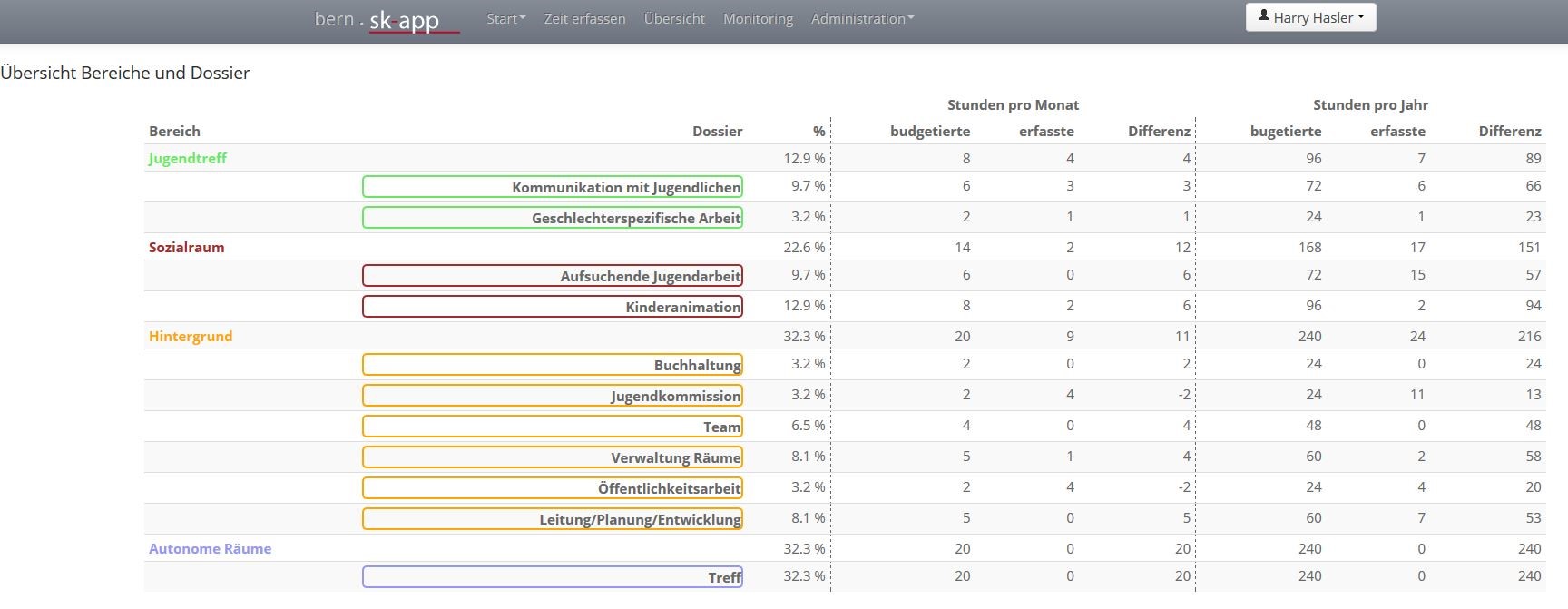
Task: Open the Harry Hasler user menu
Action: tap(1310, 18)
